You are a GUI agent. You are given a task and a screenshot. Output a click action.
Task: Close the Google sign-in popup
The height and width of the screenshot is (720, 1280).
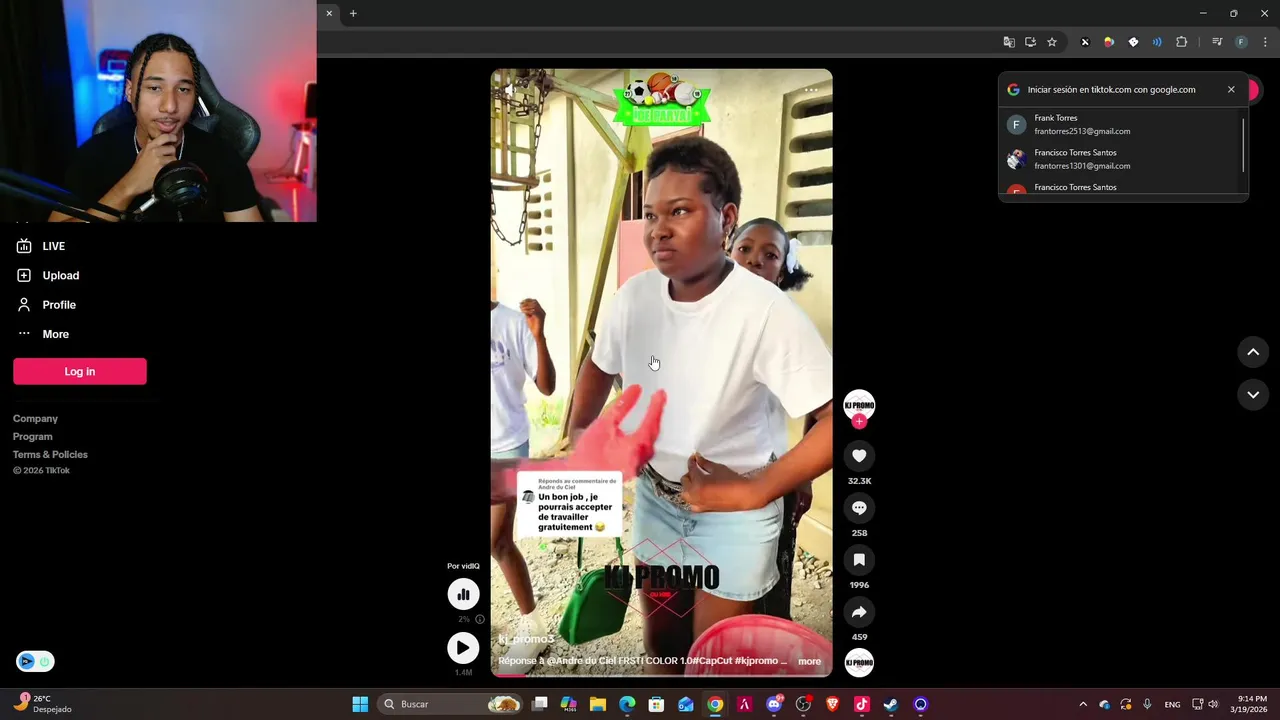pyautogui.click(x=1231, y=89)
